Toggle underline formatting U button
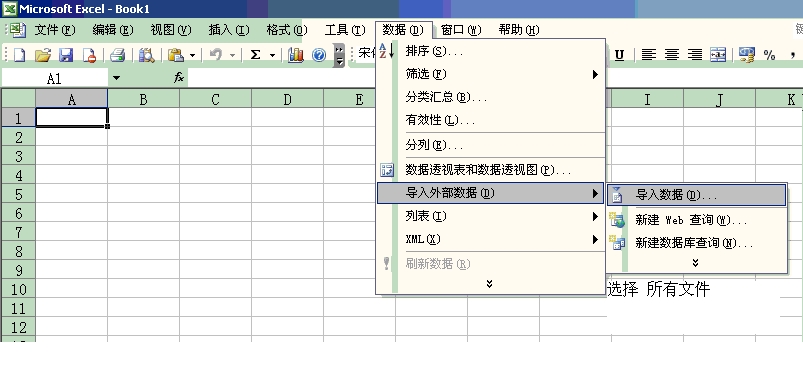This screenshot has width=803, height=384. [619, 55]
